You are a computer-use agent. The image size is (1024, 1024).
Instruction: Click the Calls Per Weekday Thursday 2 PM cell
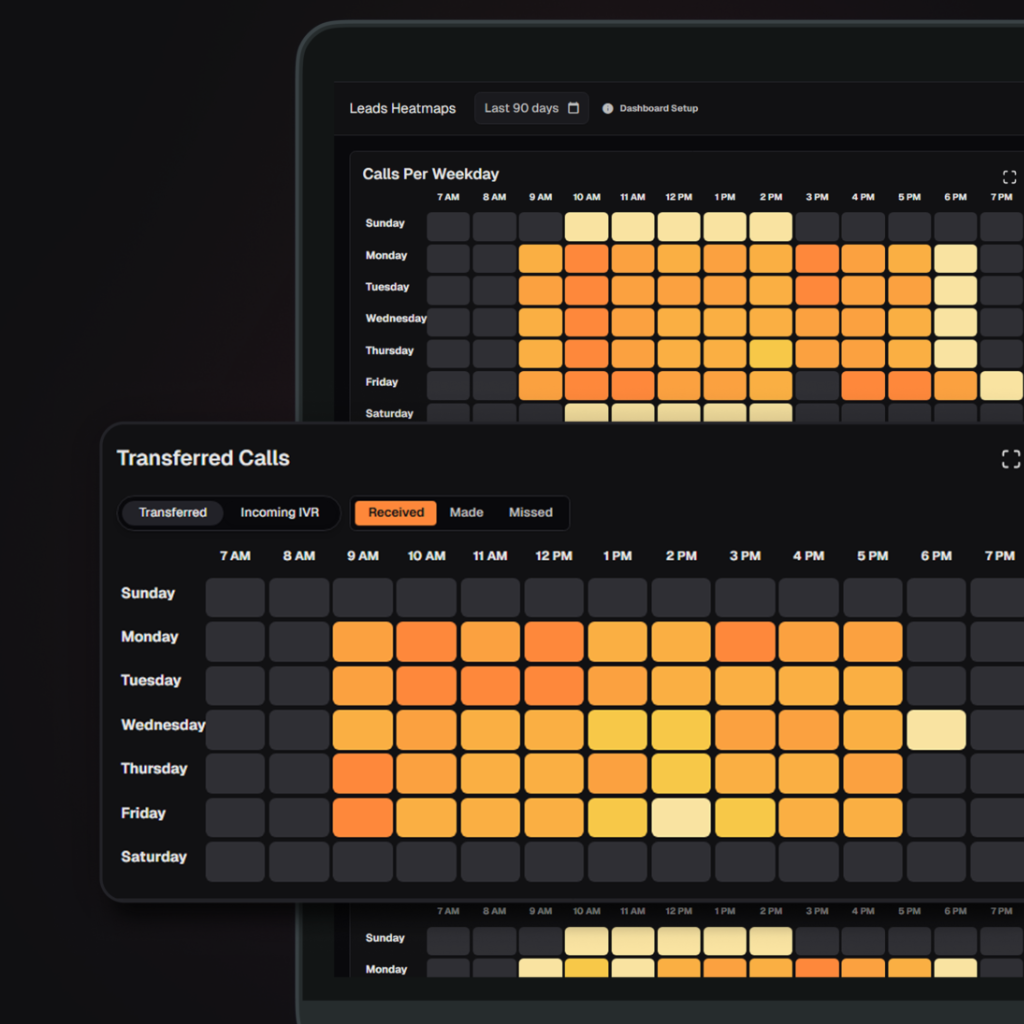[x=771, y=353]
